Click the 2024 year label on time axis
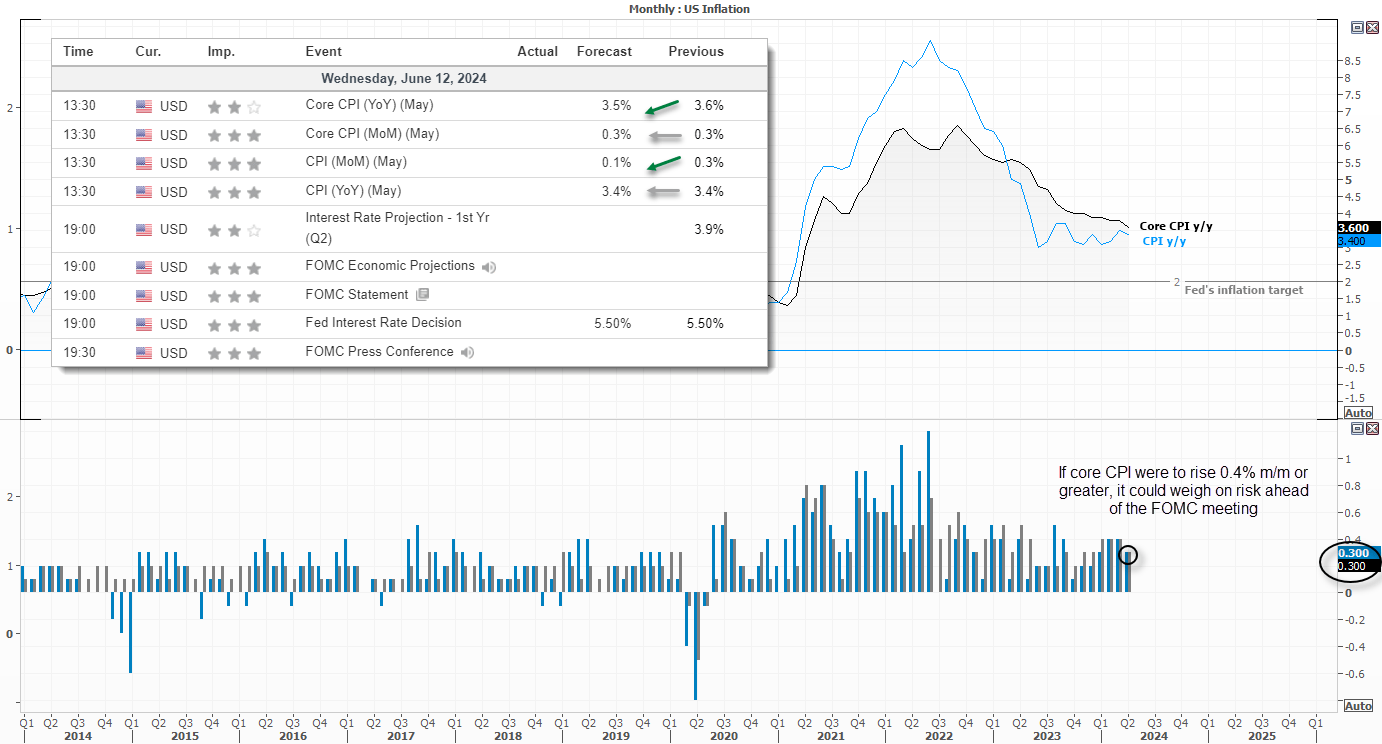Screen dimensions: 1382x744 (x=1153, y=736)
